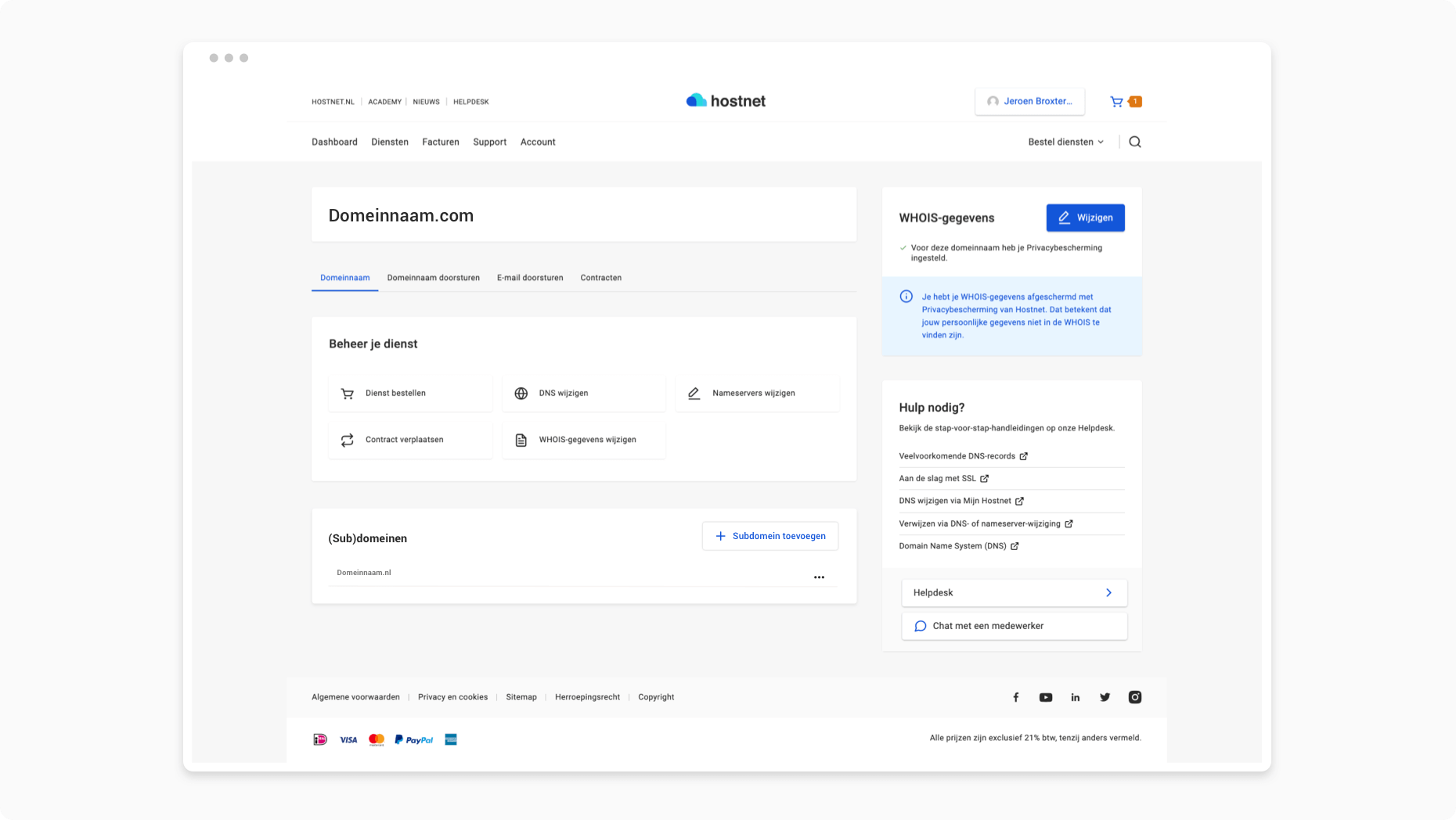Open Instagram social icon in footer
The image size is (1456, 820).
[1135, 697]
